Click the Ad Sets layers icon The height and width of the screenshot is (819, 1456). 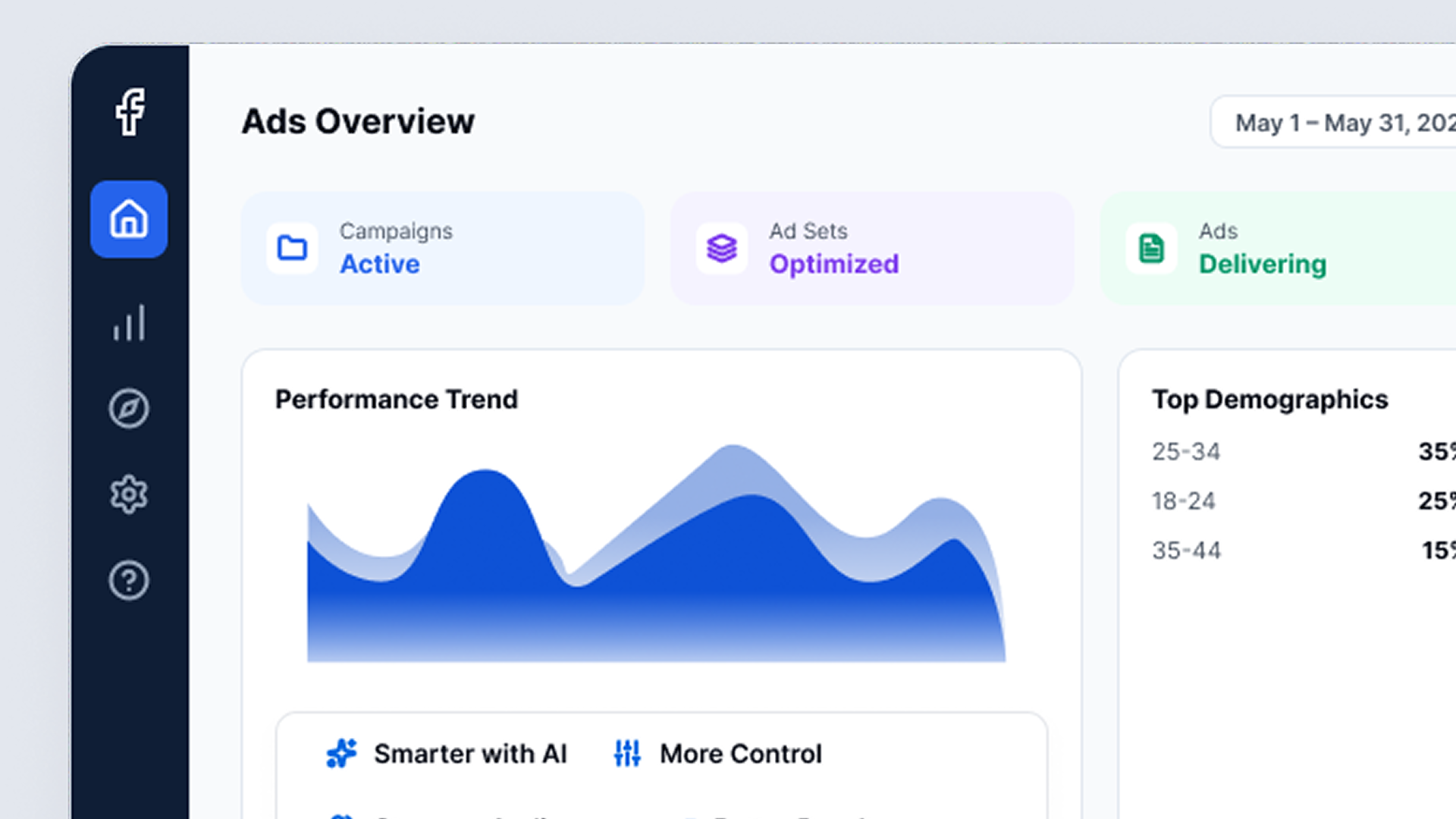pos(722,248)
